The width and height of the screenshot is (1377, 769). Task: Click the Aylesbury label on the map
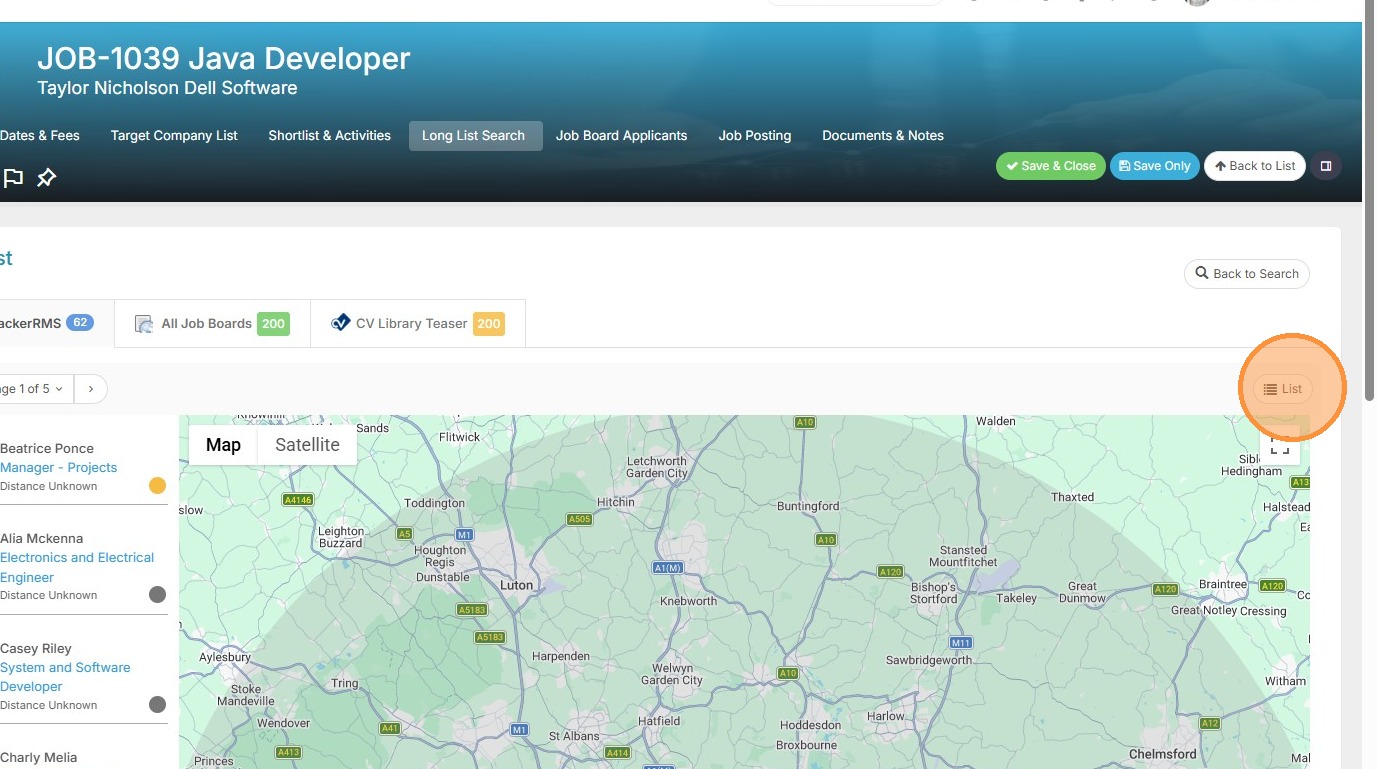pyautogui.click(x=225, y=658)
